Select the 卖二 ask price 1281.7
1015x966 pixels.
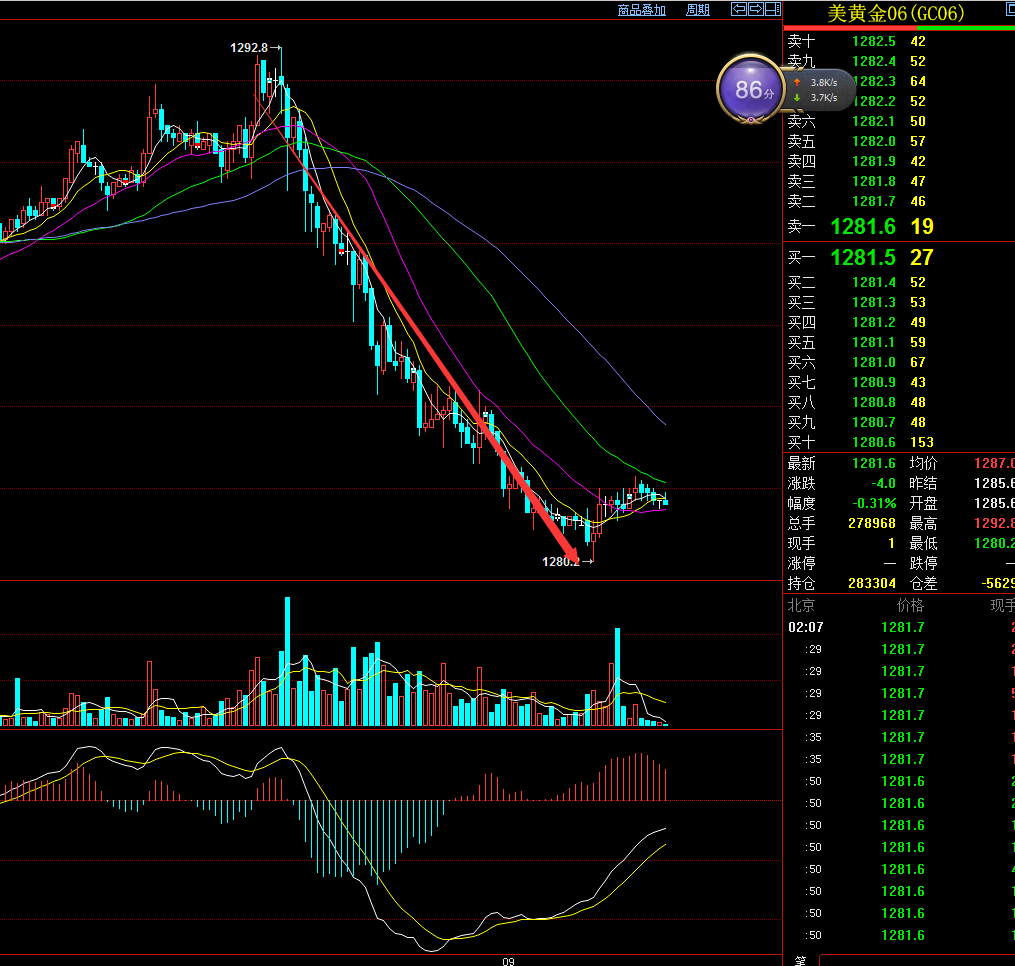[x=874, y=202]
